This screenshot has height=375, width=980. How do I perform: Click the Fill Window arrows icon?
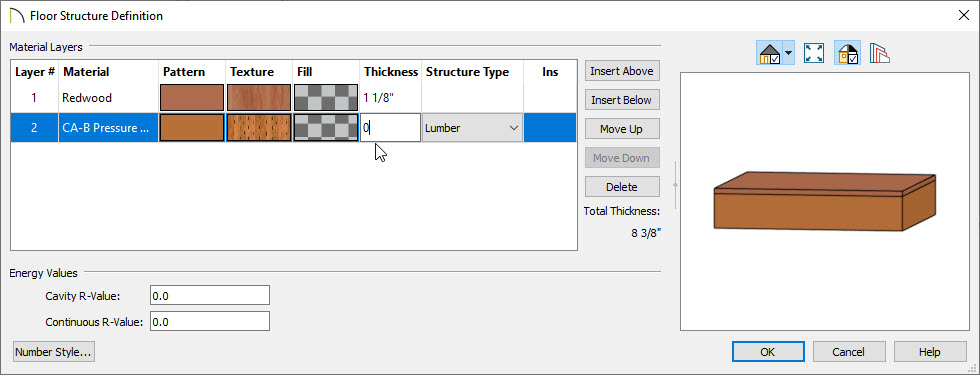point(814,53)
